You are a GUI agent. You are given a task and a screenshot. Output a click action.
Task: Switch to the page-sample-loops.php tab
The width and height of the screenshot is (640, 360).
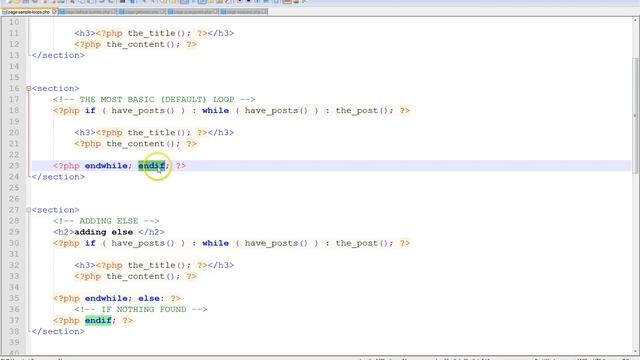pyautogui.click(x=29, y=12)
